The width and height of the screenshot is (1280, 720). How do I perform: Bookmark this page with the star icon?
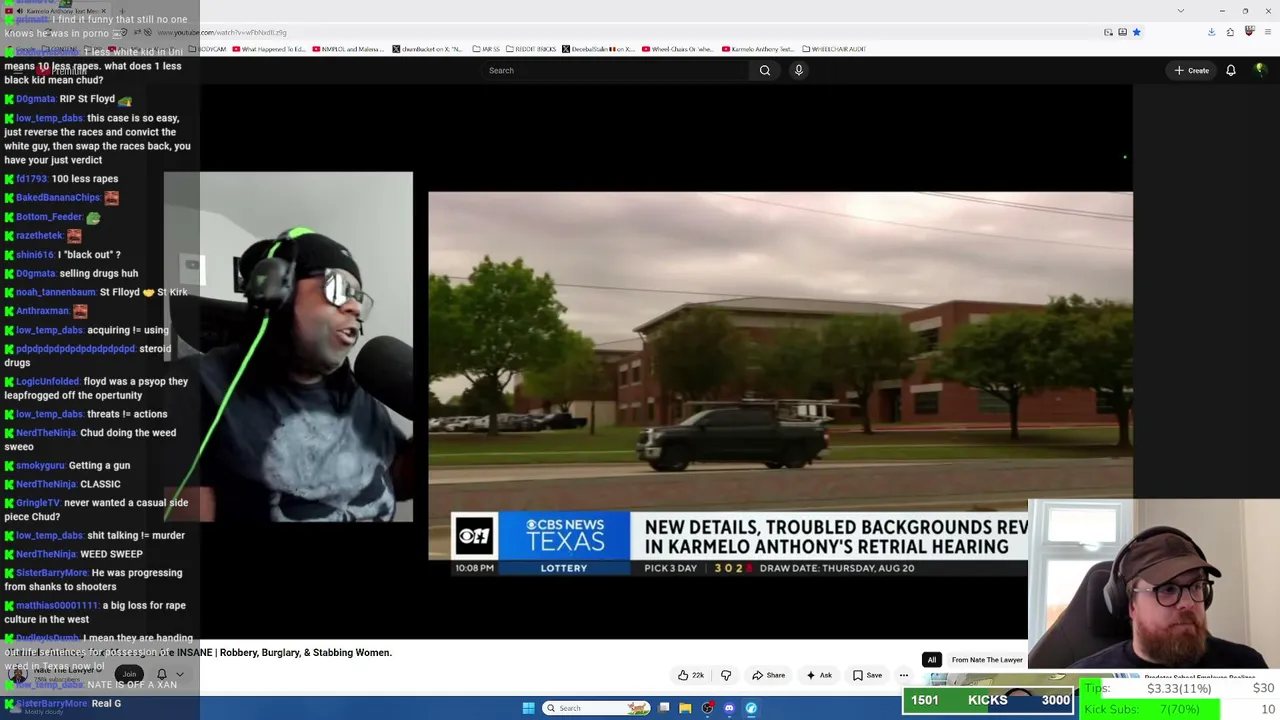[x=1137, y=32]
